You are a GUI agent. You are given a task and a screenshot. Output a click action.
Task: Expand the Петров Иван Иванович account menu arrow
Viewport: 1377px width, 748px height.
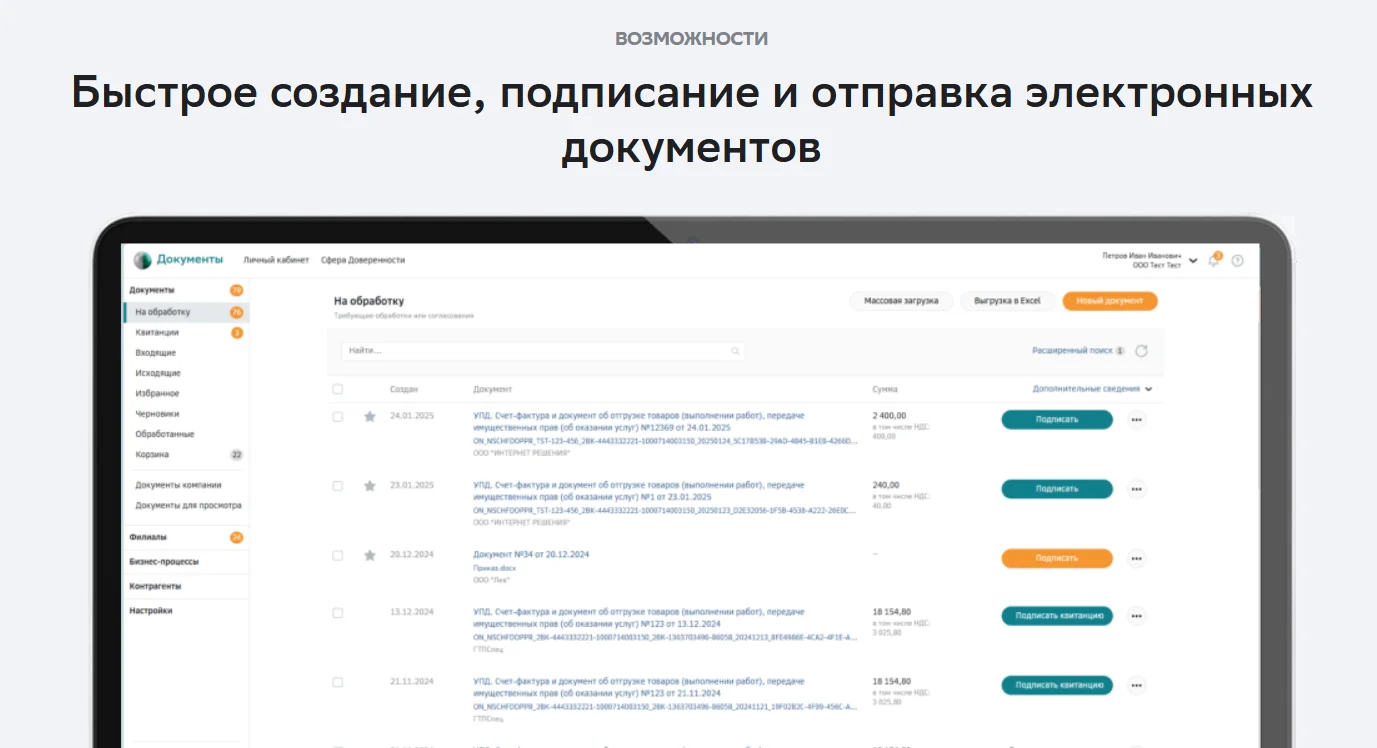(x=1193, y=261)
